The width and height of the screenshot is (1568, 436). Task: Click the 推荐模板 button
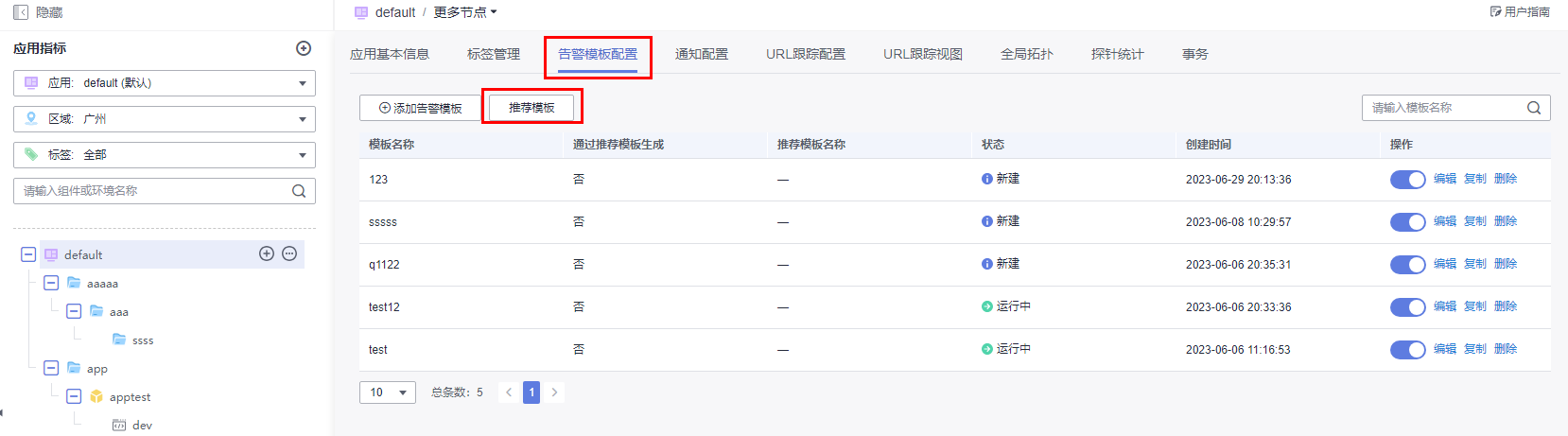point(531,108)
